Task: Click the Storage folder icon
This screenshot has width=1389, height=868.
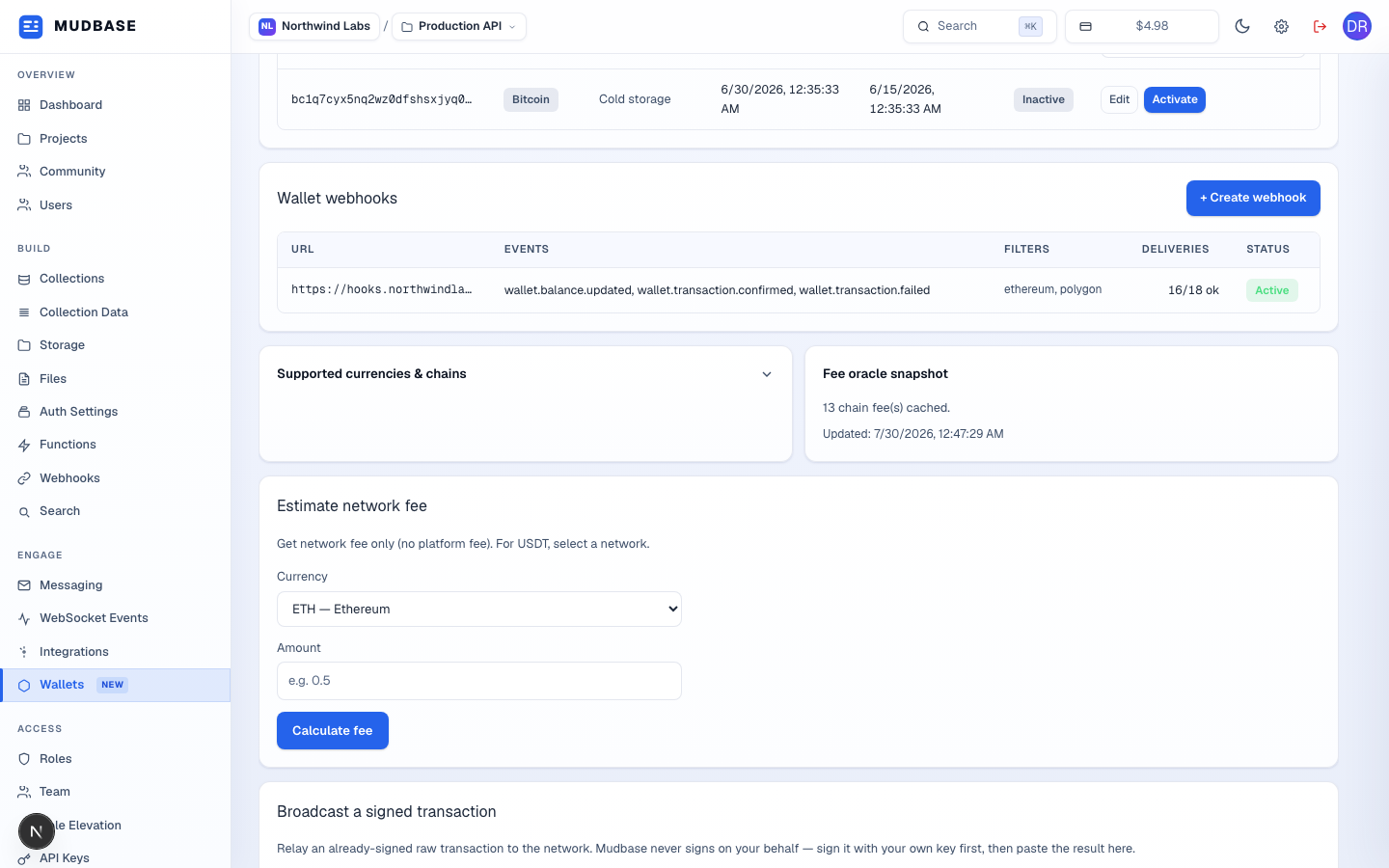Action: 24,345
